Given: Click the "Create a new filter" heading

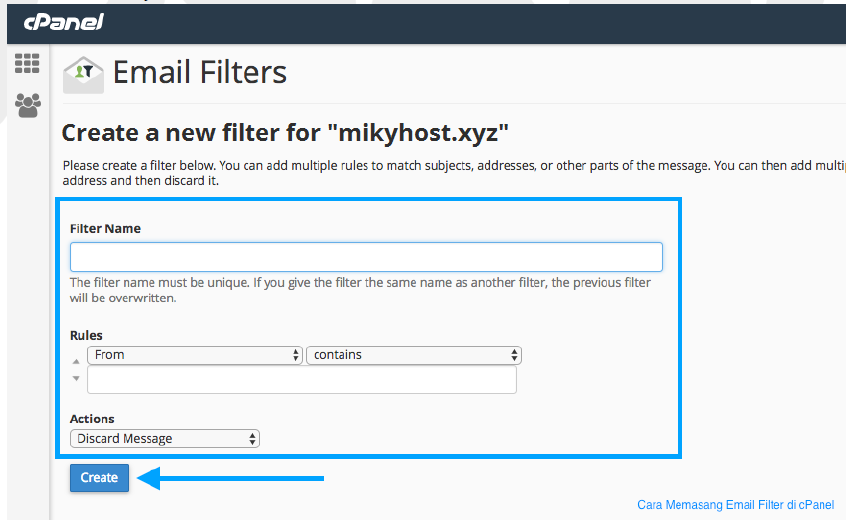Looking at the screenshot, I should [285, 133].
